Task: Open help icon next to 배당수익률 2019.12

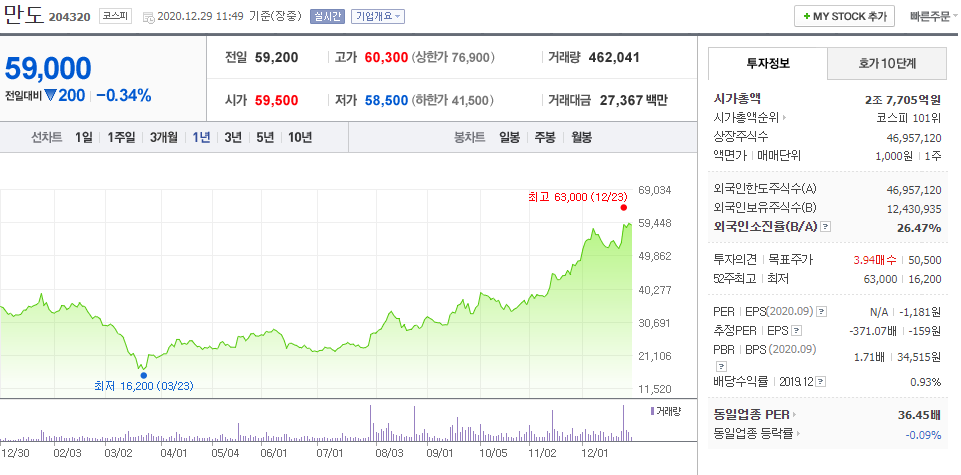Action: coord(821,382)
